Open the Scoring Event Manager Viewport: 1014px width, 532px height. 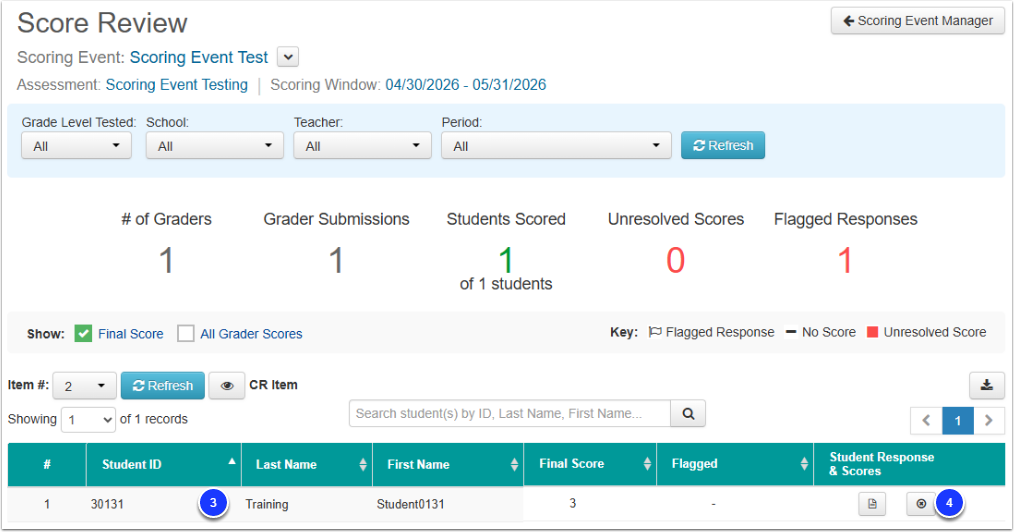coord(918,21)
